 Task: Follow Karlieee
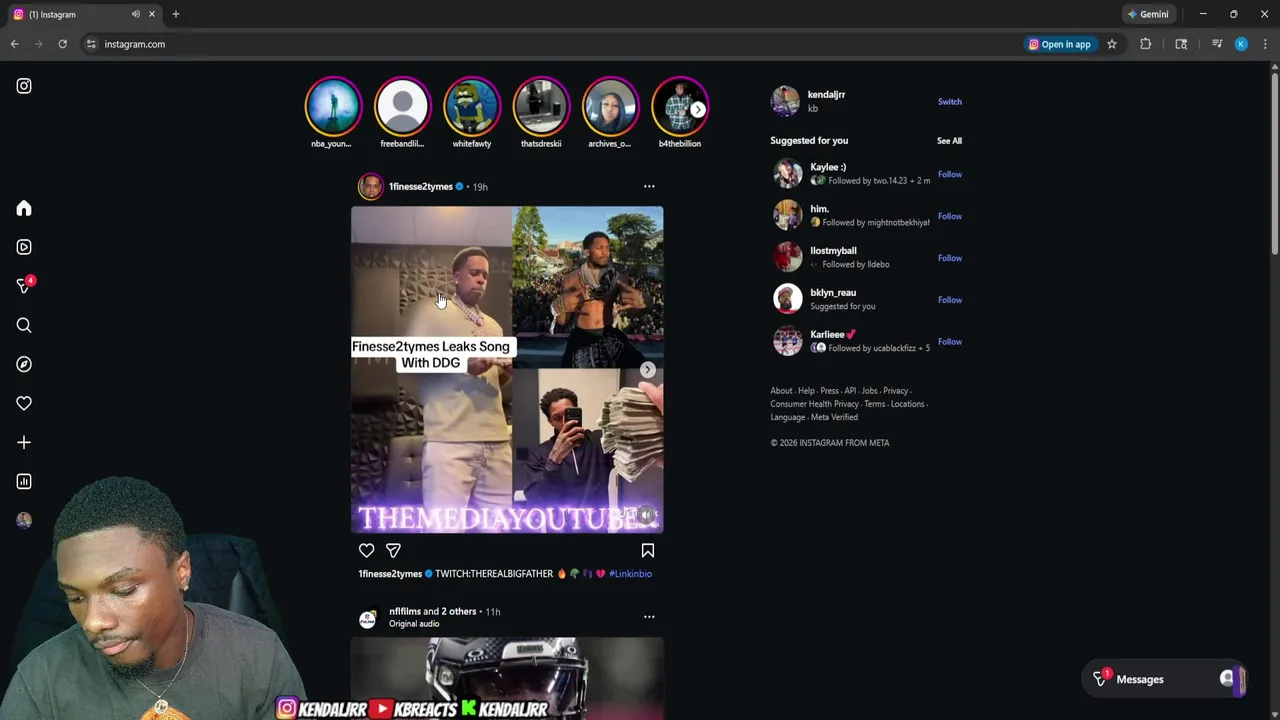949,342
